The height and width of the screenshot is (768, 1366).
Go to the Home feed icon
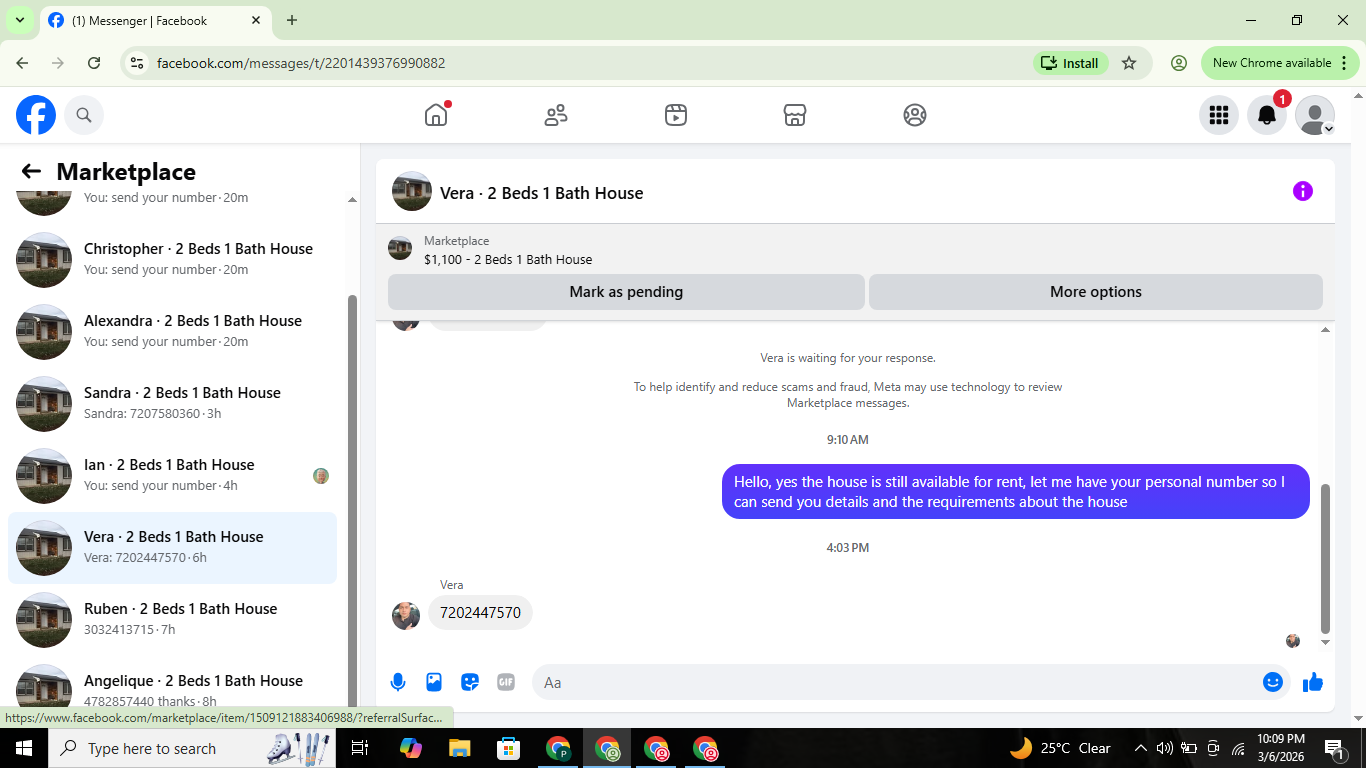(x=436, y=115)
